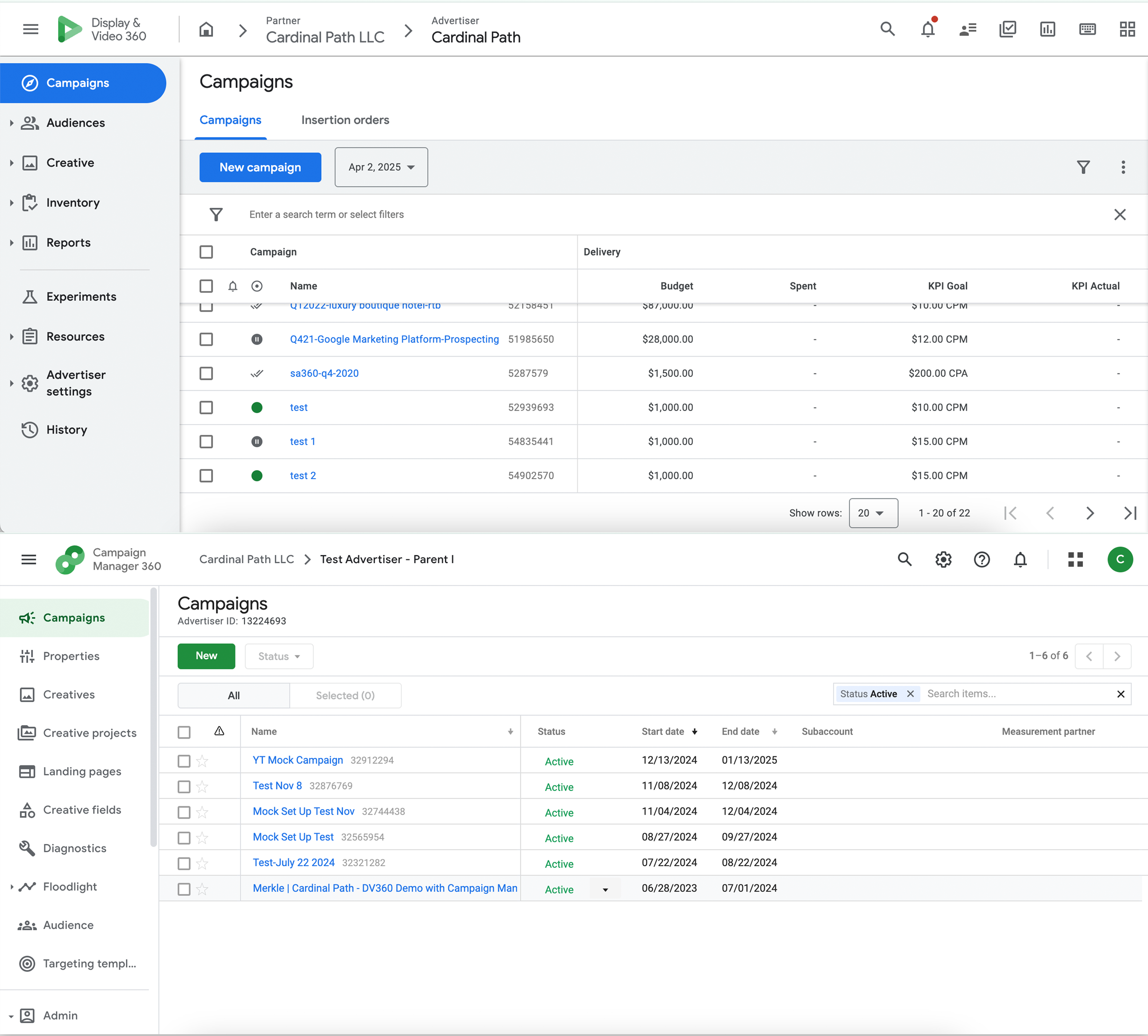1148x1036 pixels.
Task: Click the New campaign button
Action: coord(260,167)
